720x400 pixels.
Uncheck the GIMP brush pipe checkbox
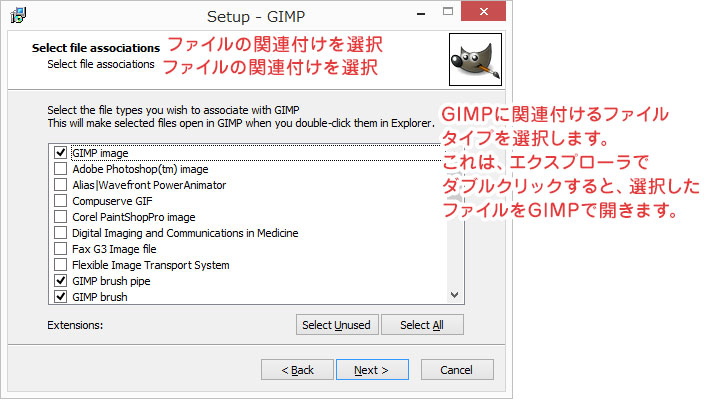(x=61, y=281)
